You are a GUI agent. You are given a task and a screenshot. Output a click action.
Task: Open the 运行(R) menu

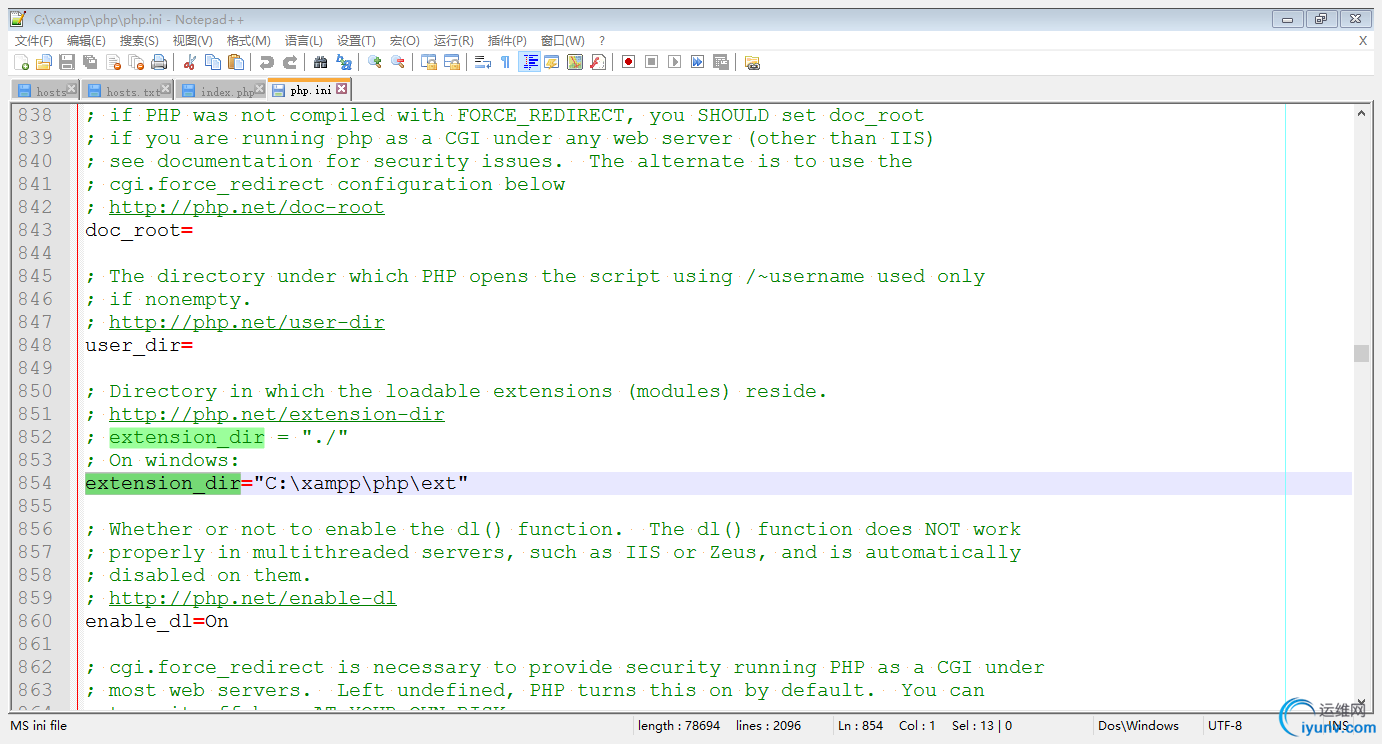pyautogui.click(x=454, y=41)
